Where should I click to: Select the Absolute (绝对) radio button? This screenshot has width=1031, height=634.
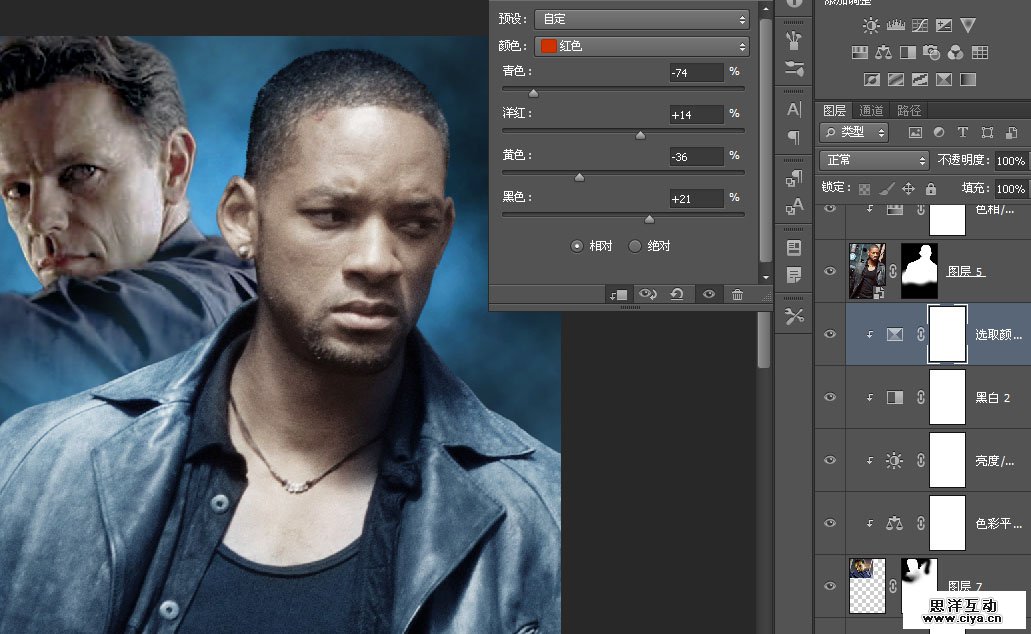click(635, 246)
